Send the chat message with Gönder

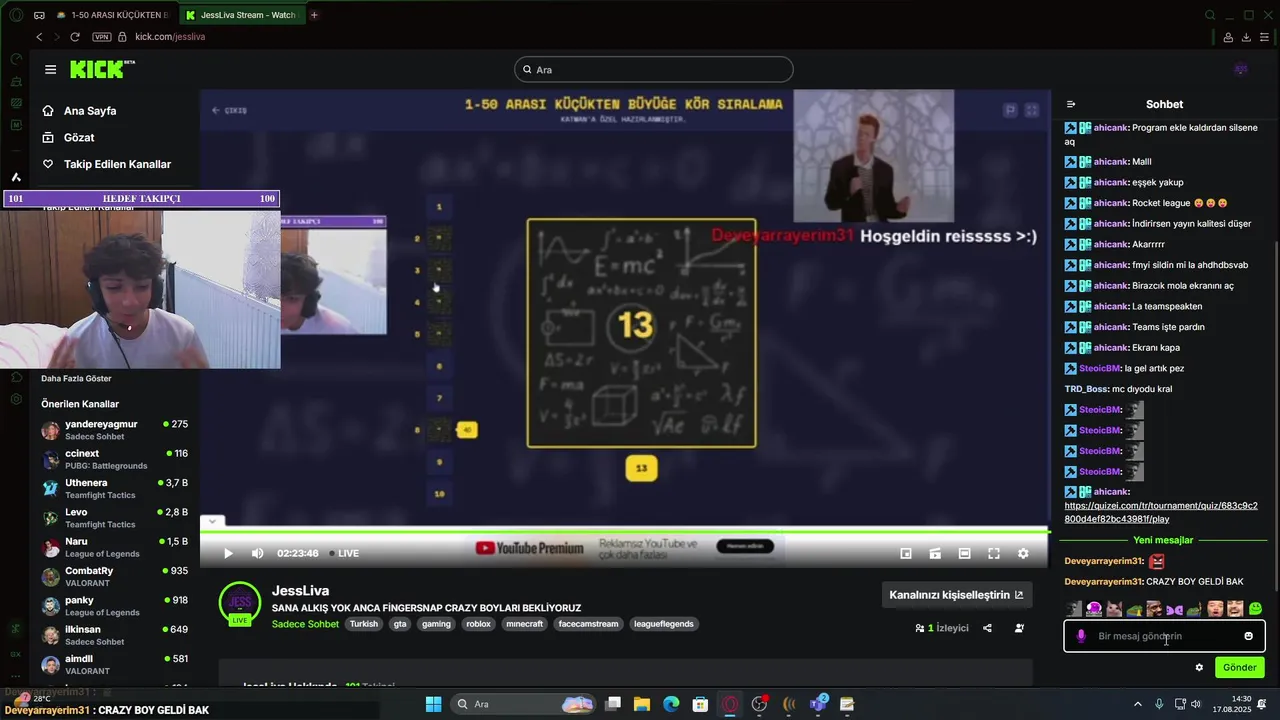click(1239, 667)
